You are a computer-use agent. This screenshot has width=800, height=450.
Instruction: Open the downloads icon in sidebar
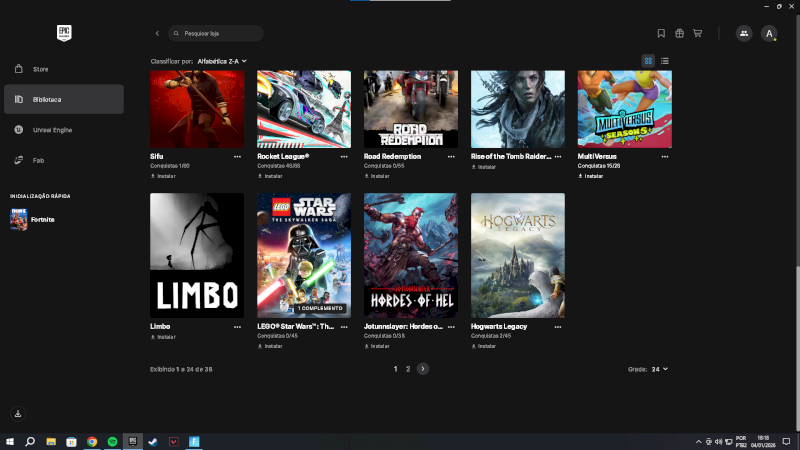[x=18, y=413]
